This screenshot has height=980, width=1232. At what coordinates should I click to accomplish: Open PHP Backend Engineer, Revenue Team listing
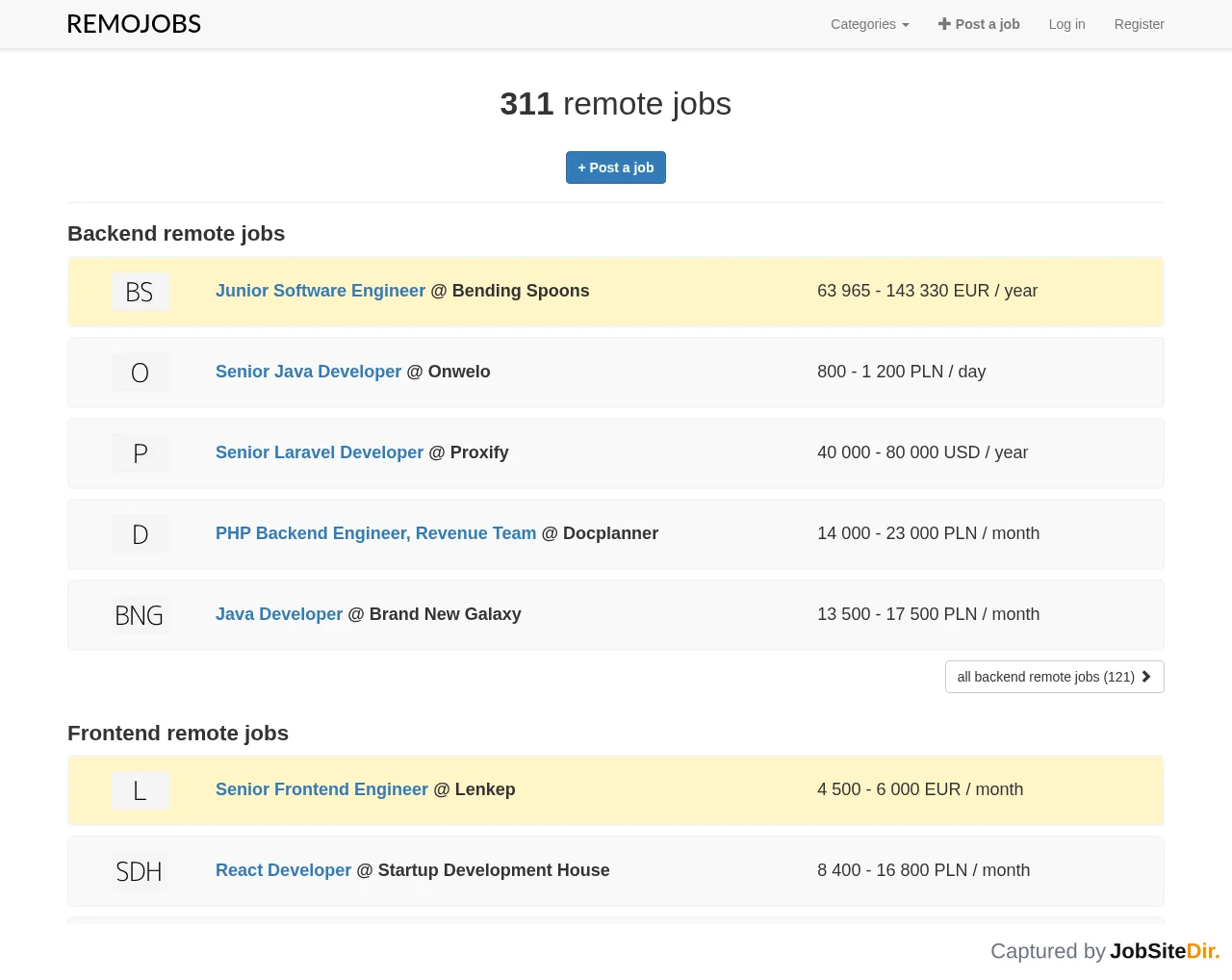click(x=375, y=533)
